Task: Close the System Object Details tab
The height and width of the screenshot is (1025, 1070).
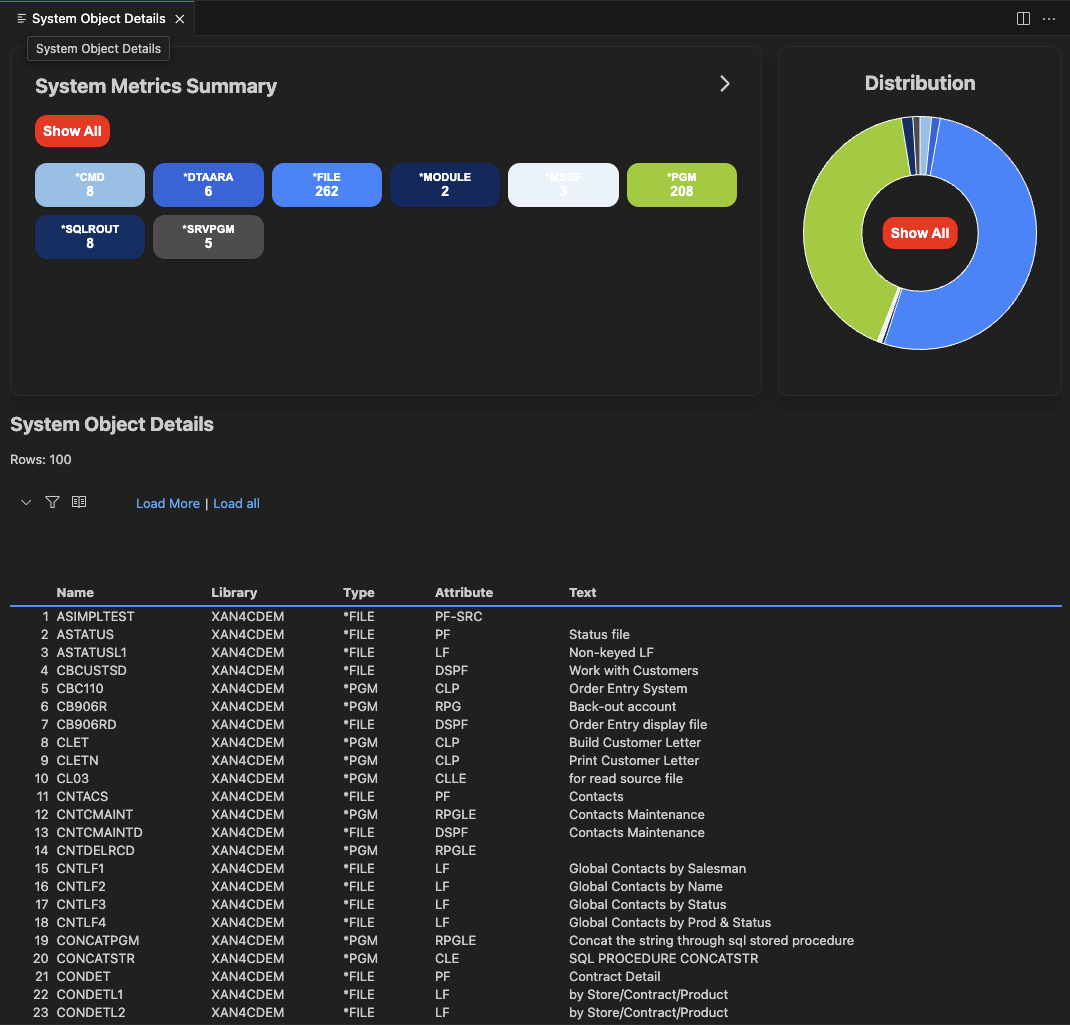Action: tap(180, 19)
